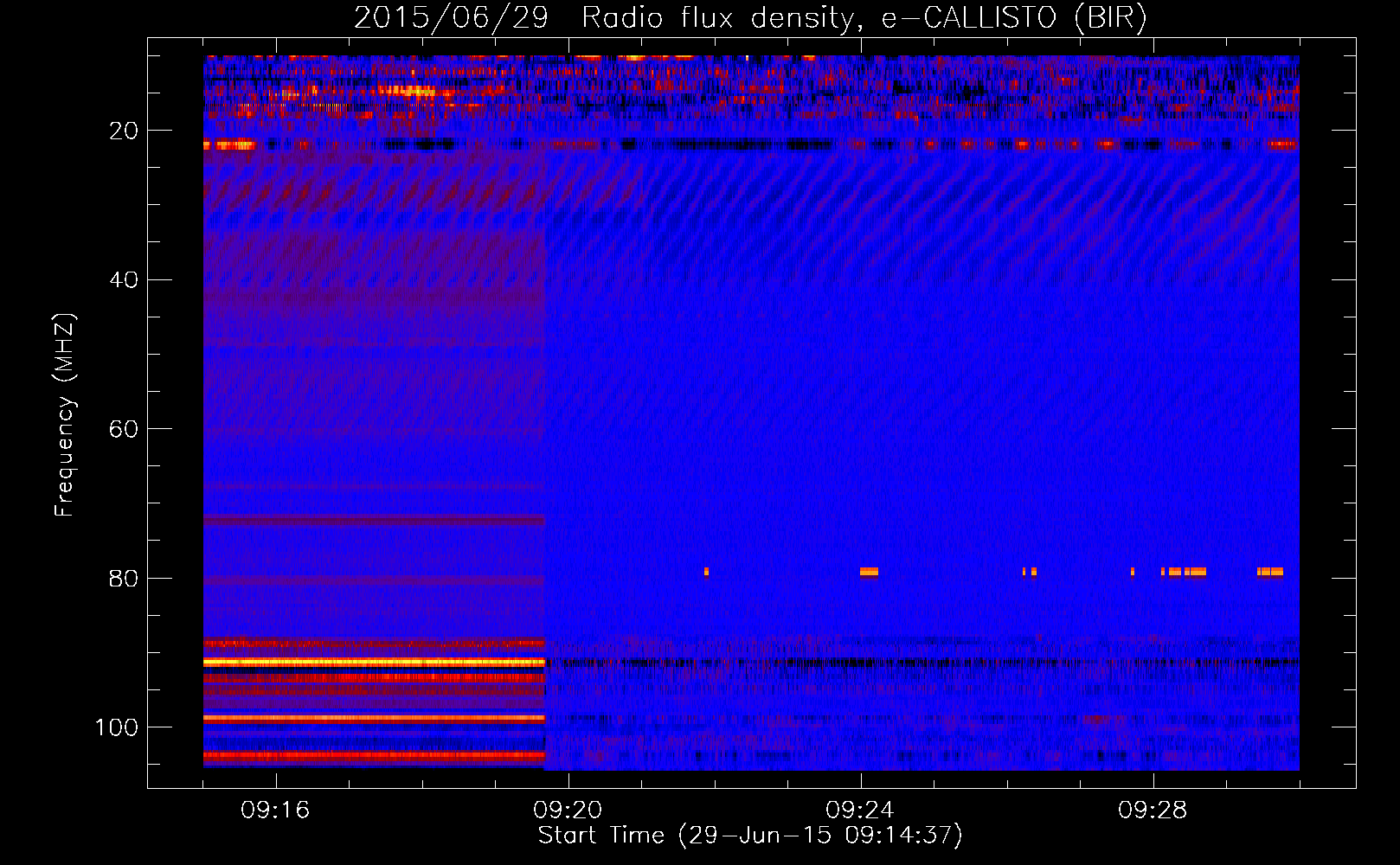Viewport: 1400px width, 865px height.
Task: Click the 'Frequency (MHZ)' y-axis label
Action: point(65,414)
